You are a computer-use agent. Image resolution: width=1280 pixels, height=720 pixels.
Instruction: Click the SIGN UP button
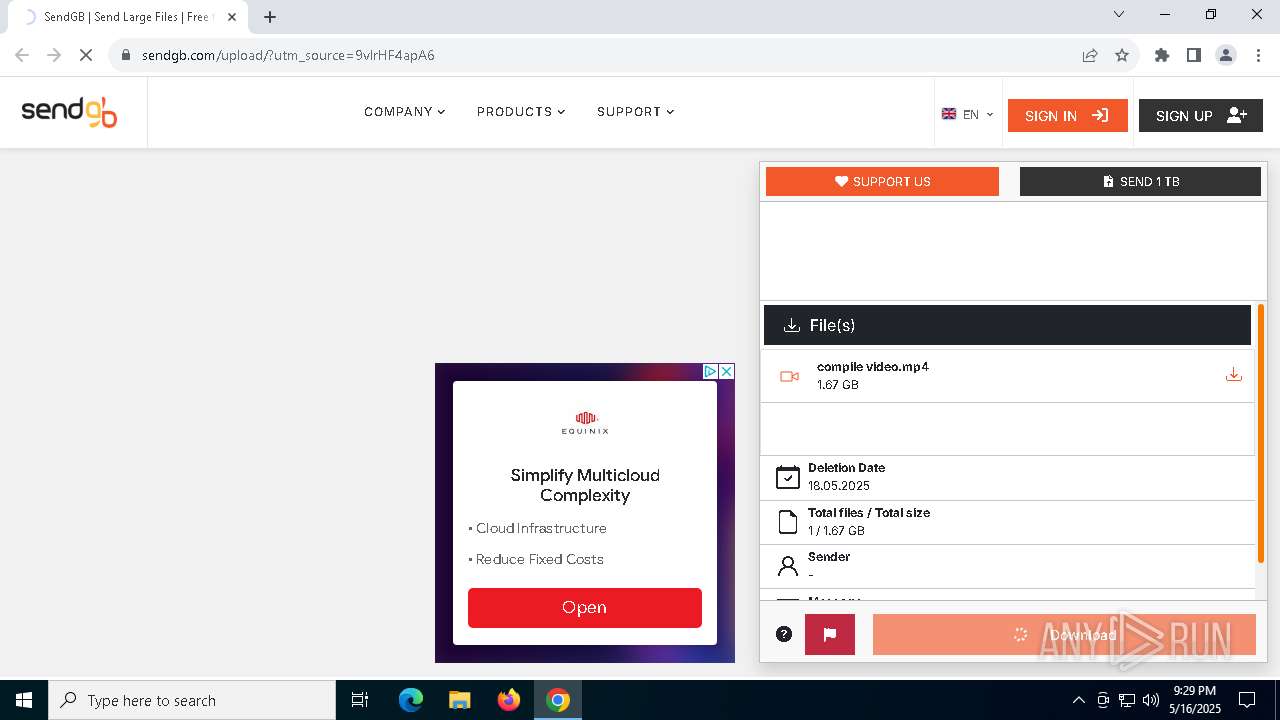click(1200, 116)
